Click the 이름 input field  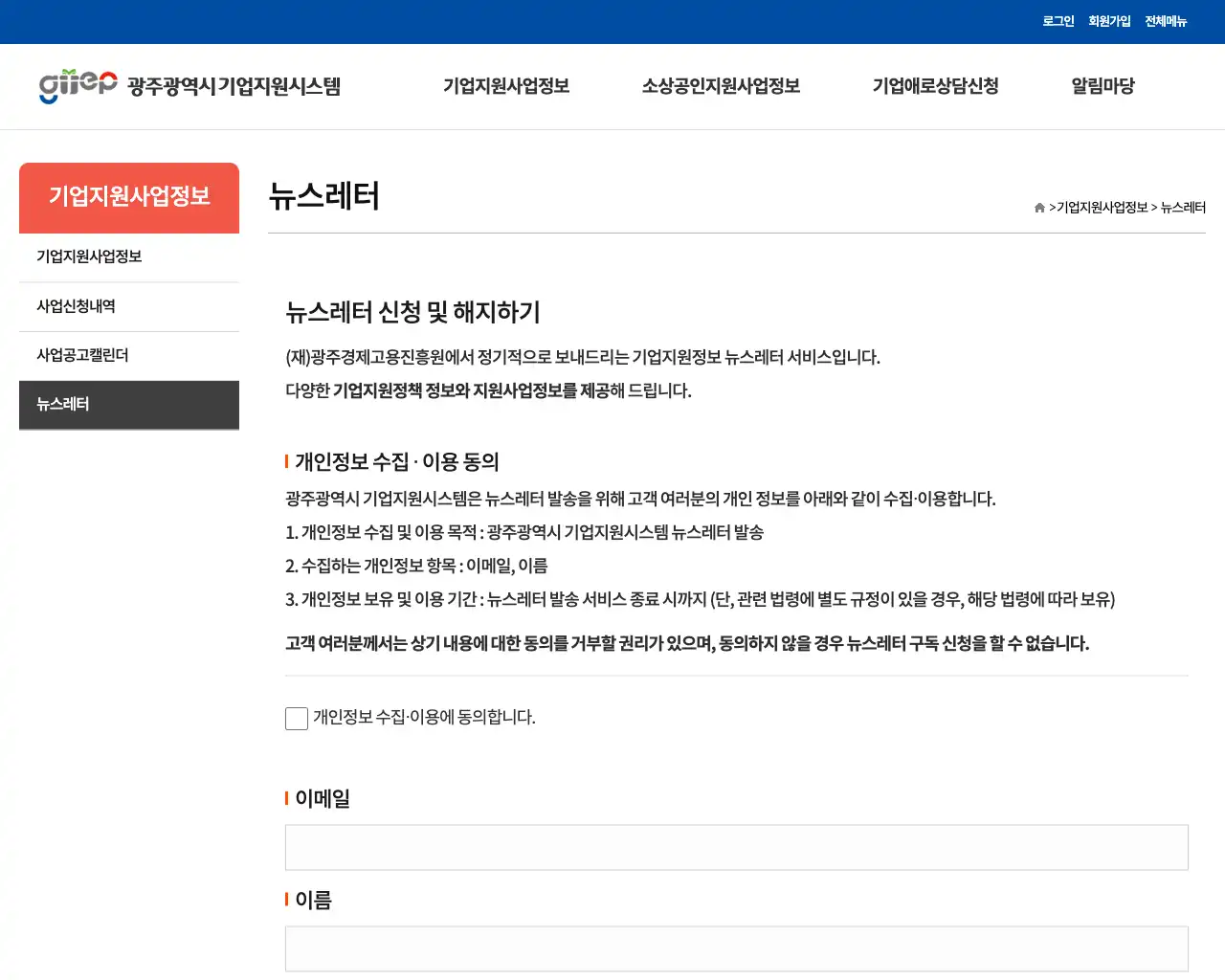pyautogui.click(x=736, y=948)
